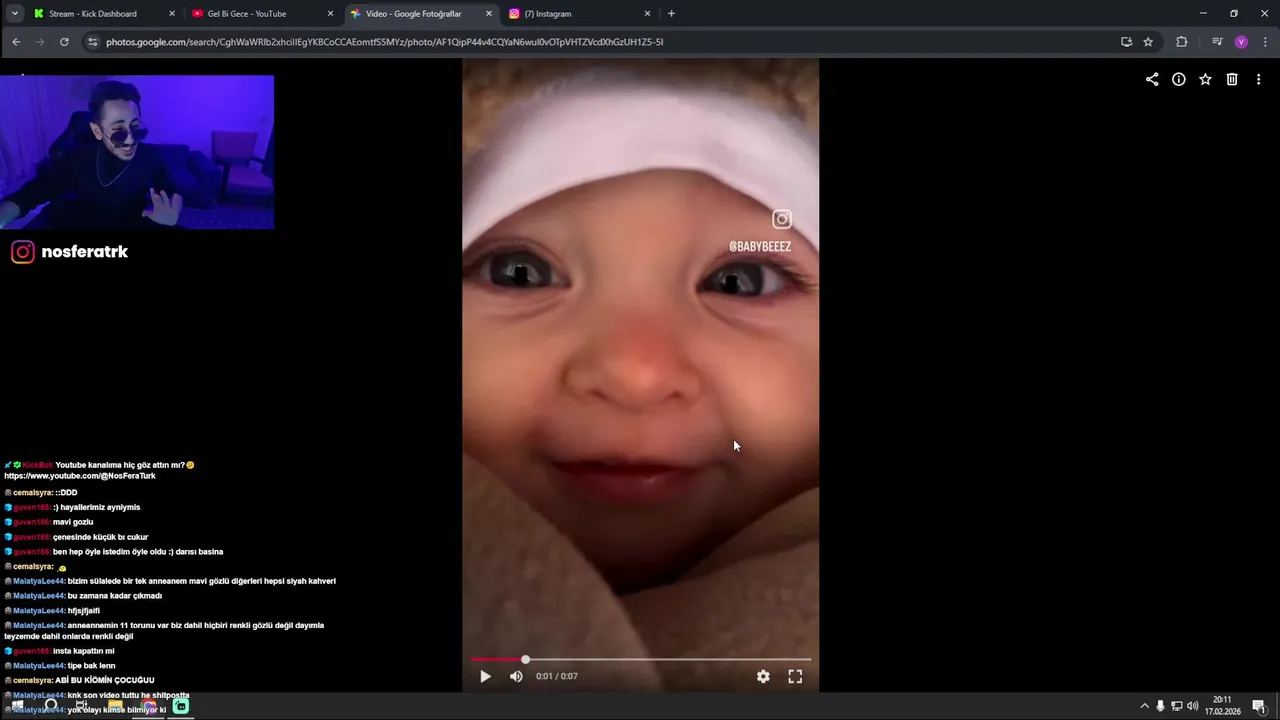The height and width of the screenshot is (720, 1280).
Task: Click the browser forward arrow
Action: tap(40, 42)
